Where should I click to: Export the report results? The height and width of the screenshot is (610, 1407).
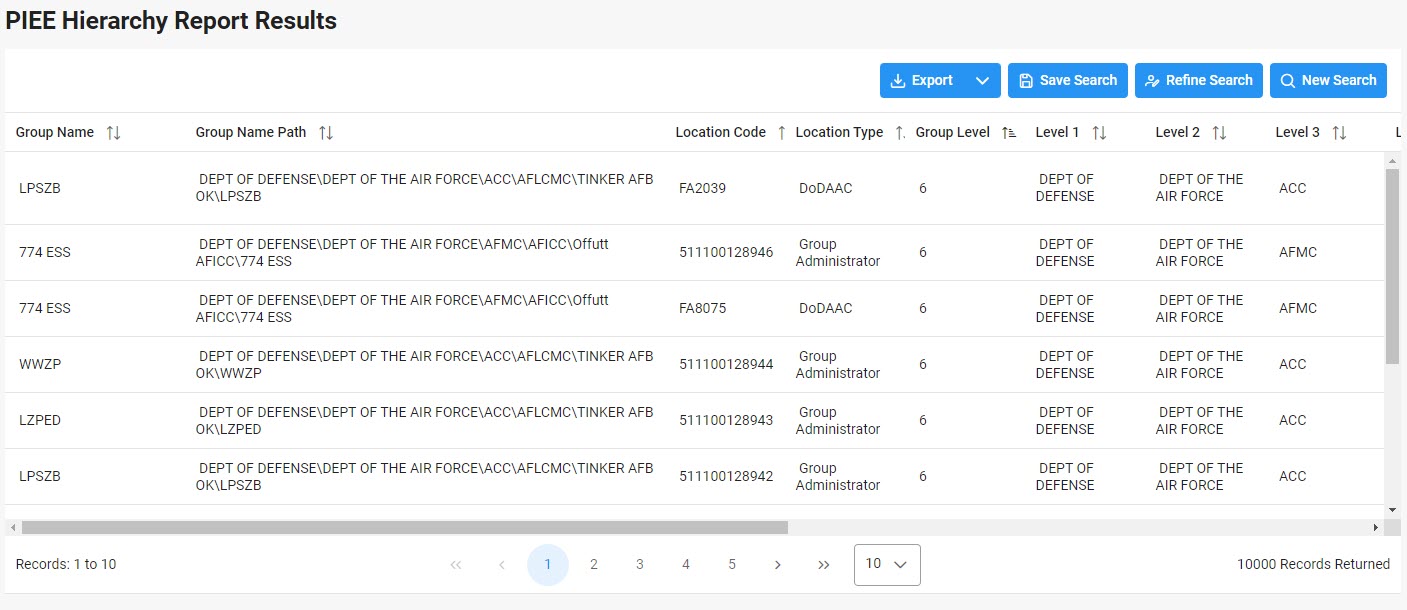922,81
